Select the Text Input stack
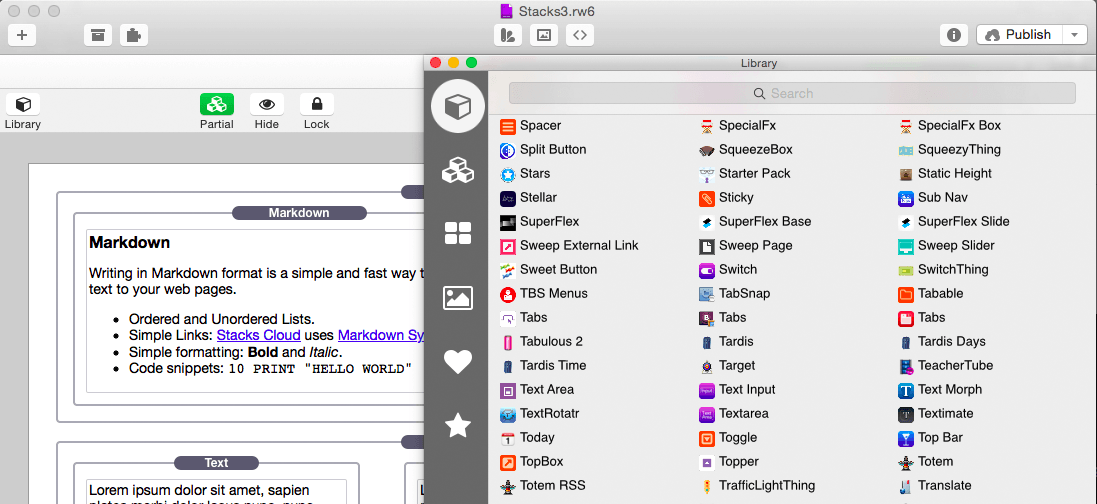 [x=737, y=390]
